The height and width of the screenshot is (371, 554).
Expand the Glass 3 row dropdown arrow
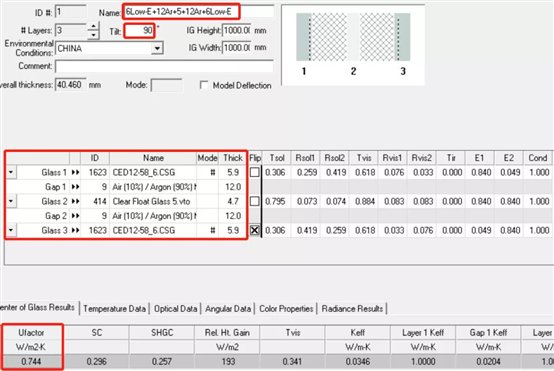(11, 230)
